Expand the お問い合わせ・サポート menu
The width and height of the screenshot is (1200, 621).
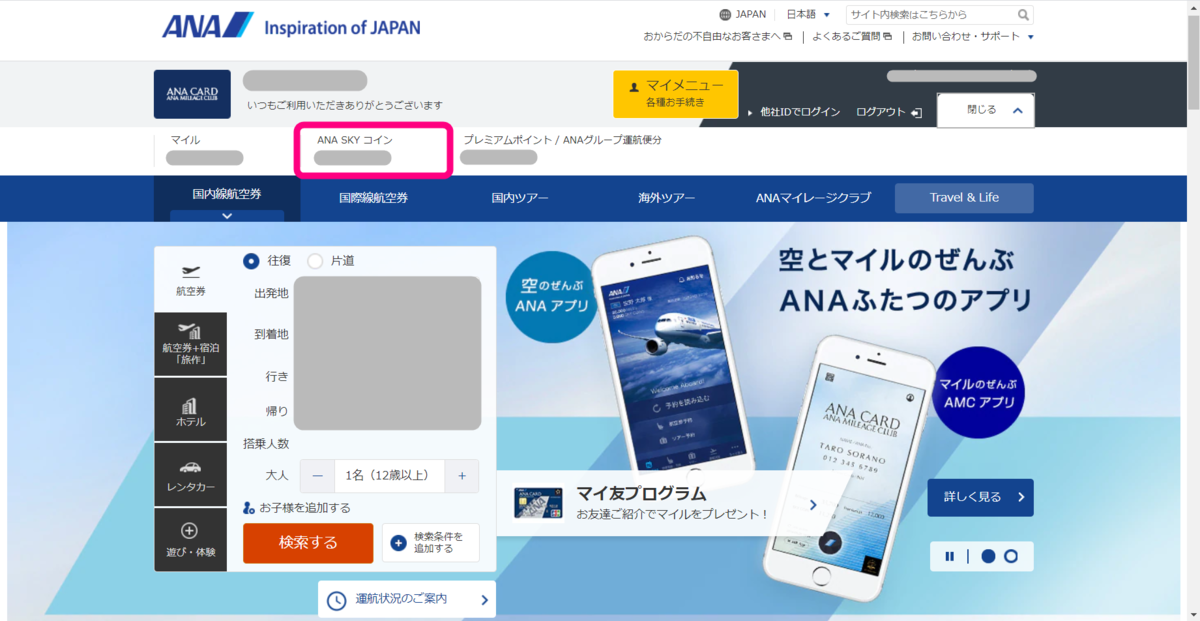coord(972,37)
